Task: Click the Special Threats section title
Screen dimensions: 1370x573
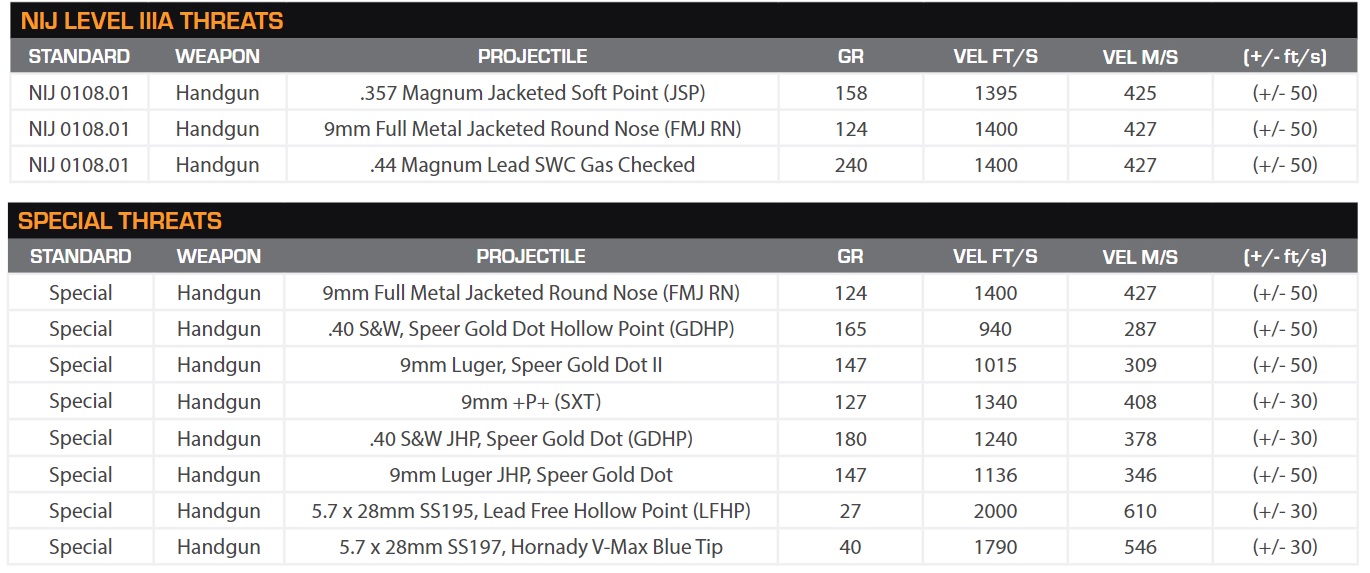Action: (x=120, y=221)
